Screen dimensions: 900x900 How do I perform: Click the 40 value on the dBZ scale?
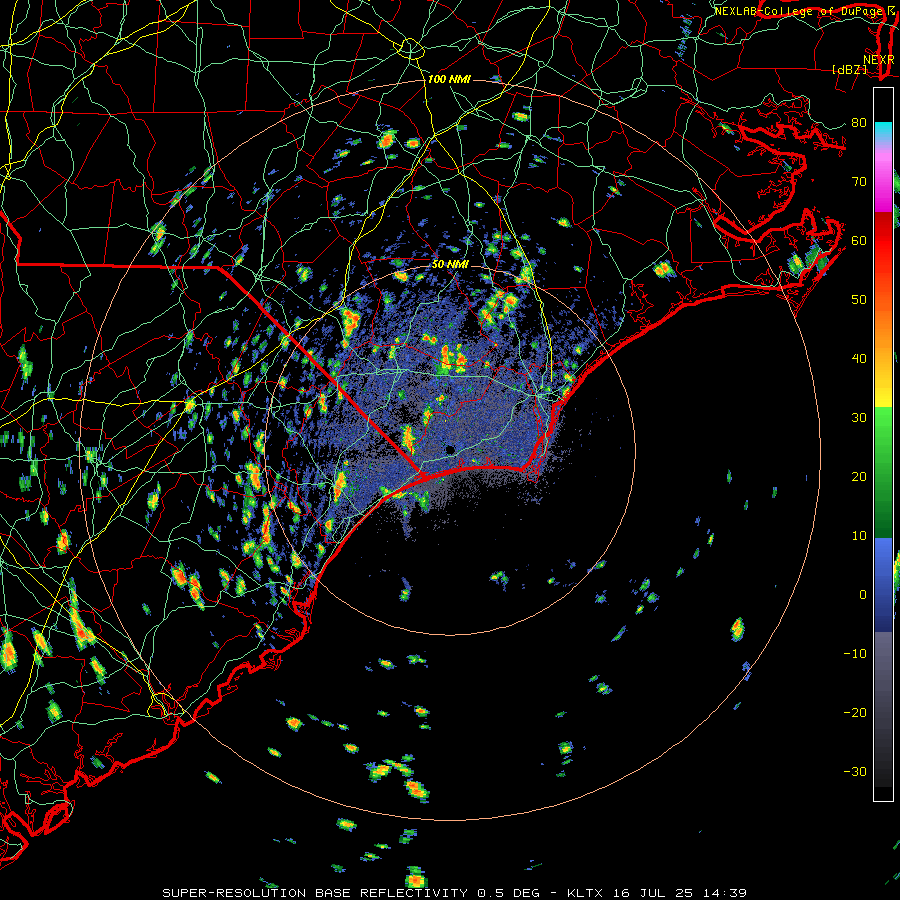tap(859, 358)
